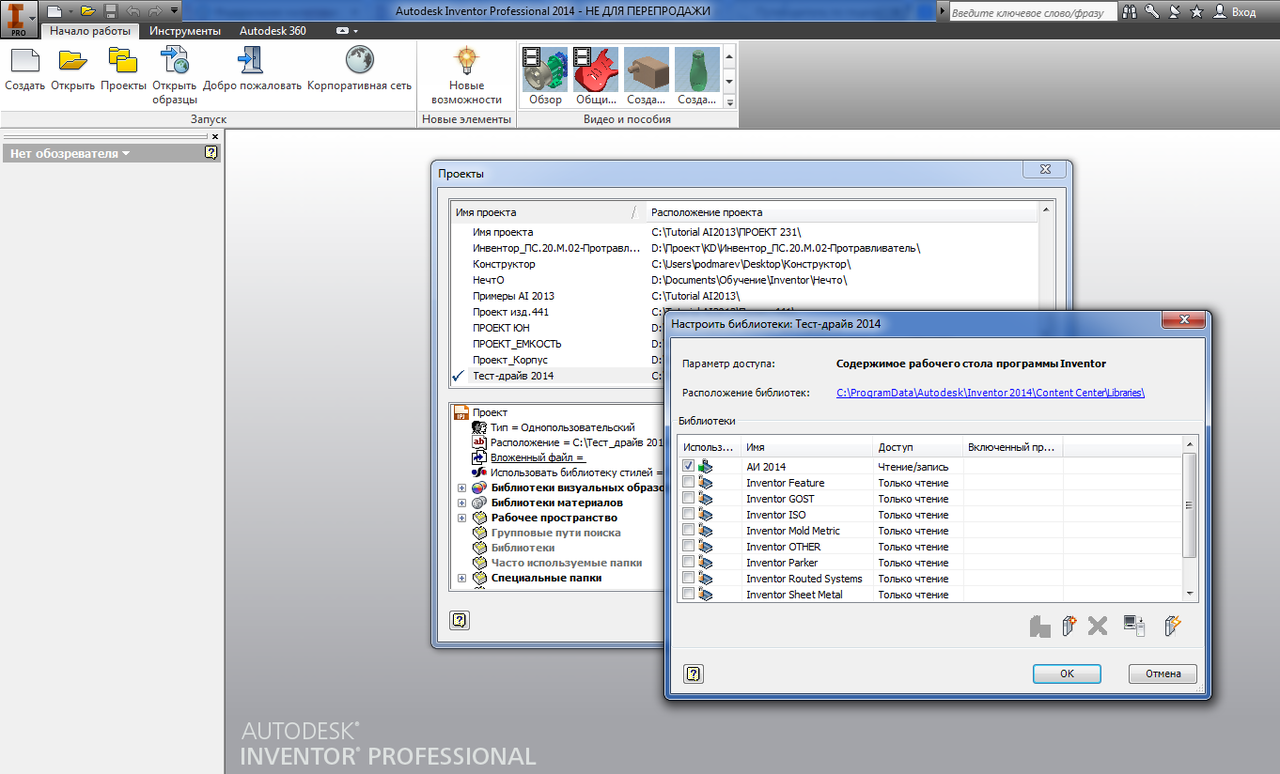This screenshot has height=774, width=1280.
Task: Click the update library lightning icon
Action: (x=1174, y=626)
